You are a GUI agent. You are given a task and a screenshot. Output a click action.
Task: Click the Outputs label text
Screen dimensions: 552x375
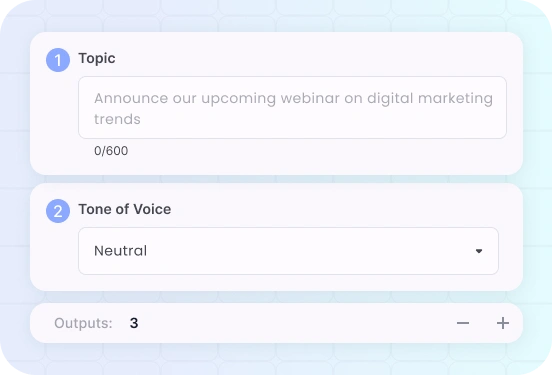(x=83, y=323)
